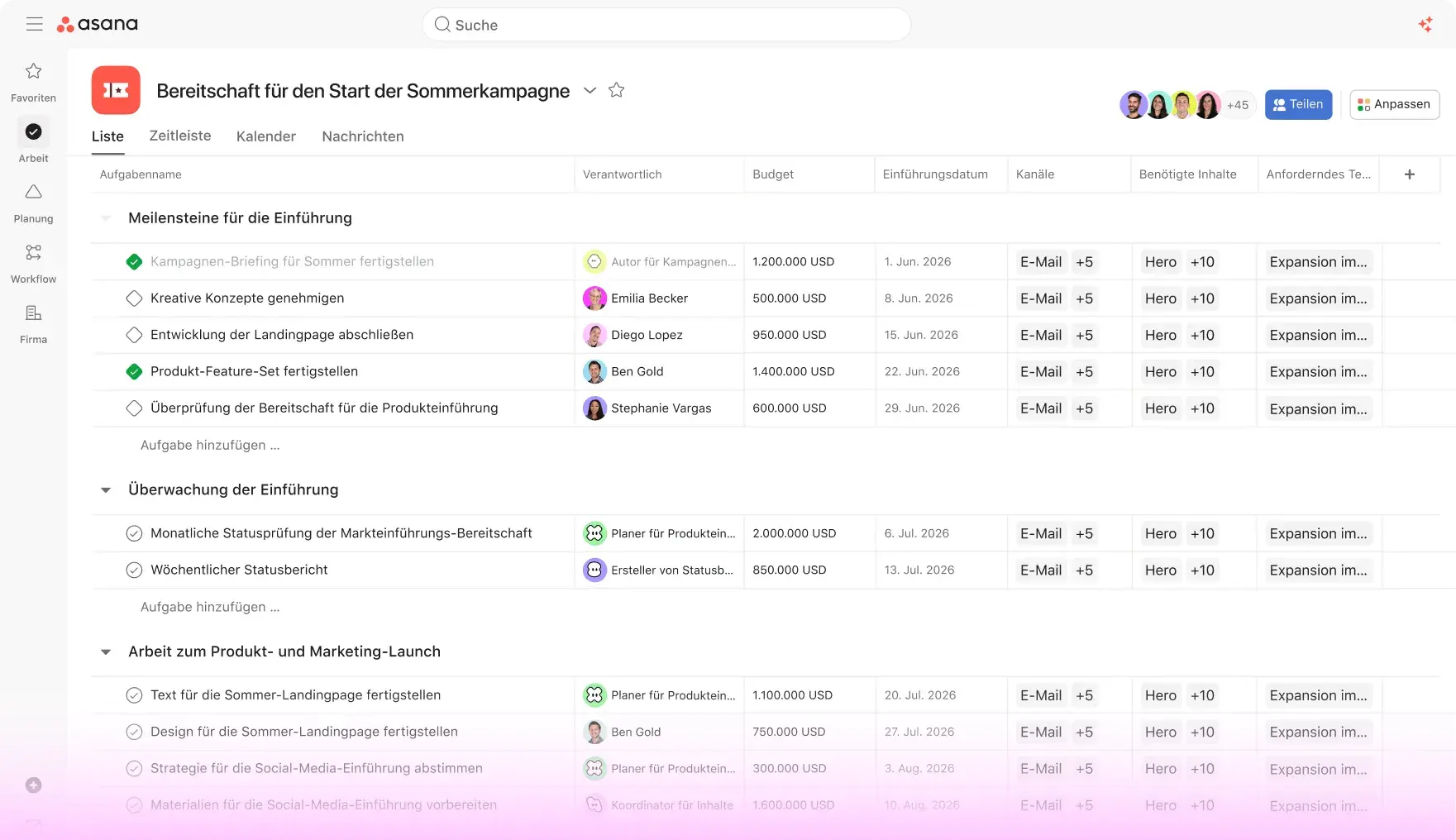This screenshot has width=1456, height=840.
Task: Complete Kreative Konzepte genehmigen milestone
Action: pyautogui.click(x=134, y=298)
